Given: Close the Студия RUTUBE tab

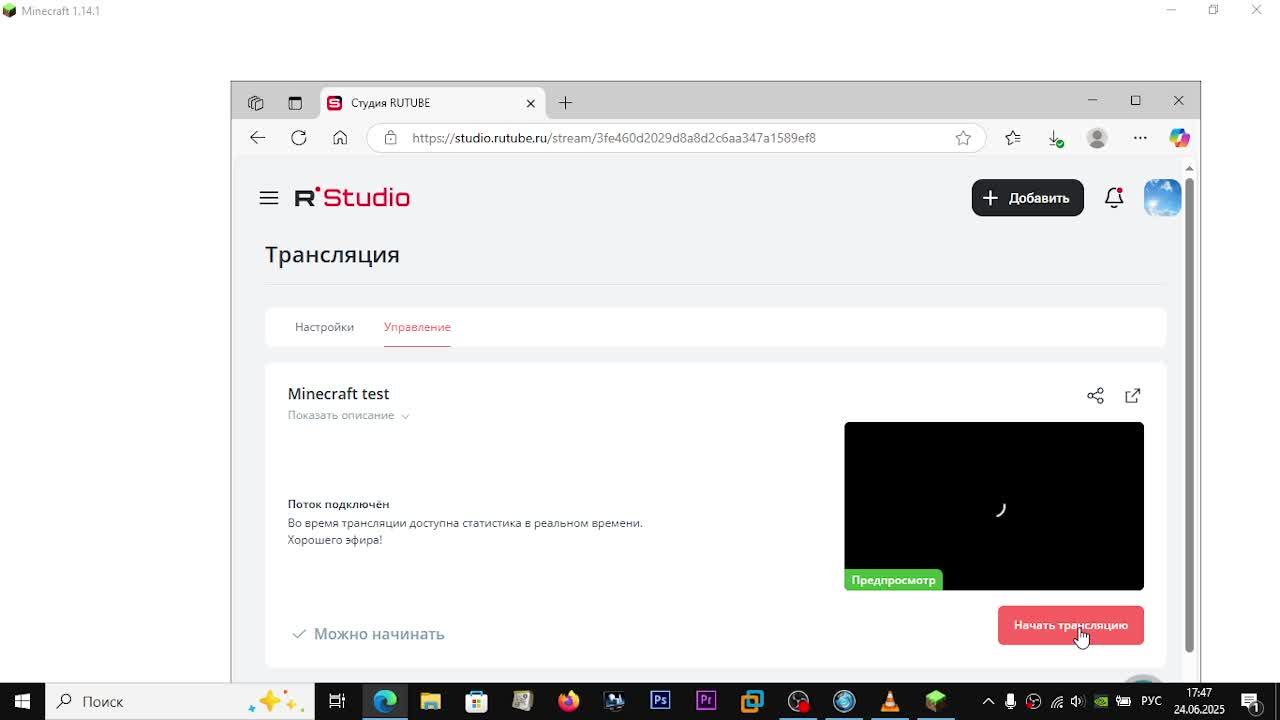Looking at the screenshot, I should pyautogui.click(x=530, y=103).
